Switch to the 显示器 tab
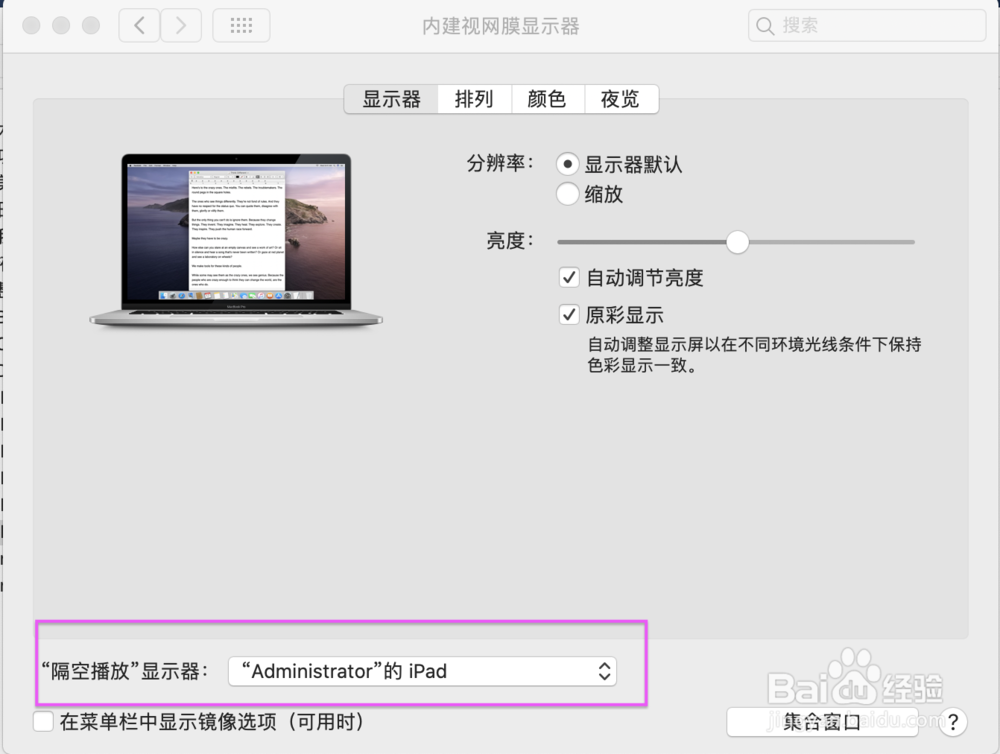This screenshot has height=754, width=1000. 391,100
